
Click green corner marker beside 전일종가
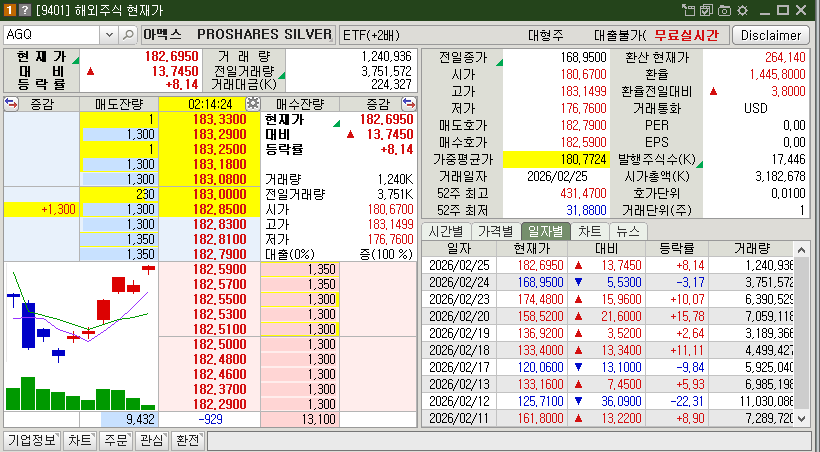(499, 62)
